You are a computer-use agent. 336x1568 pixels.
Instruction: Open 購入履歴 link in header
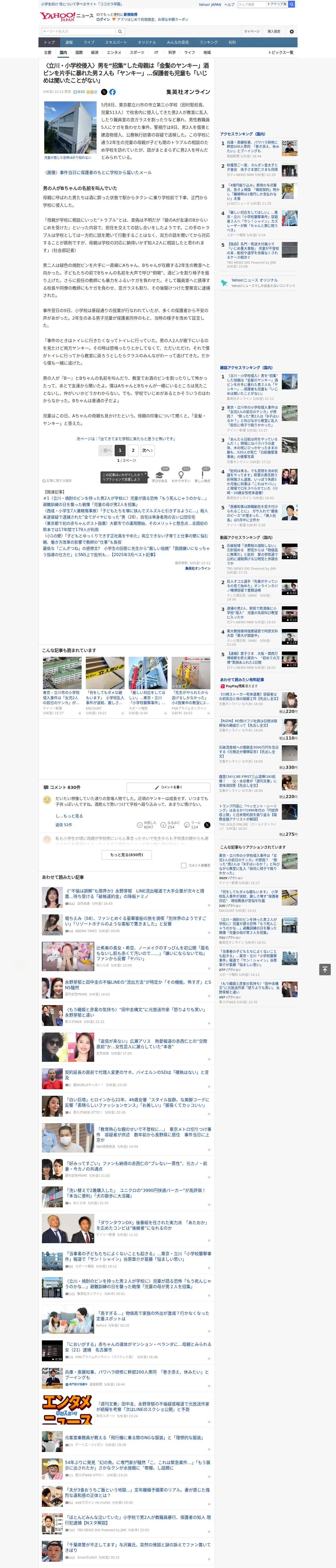pos(274,31)
